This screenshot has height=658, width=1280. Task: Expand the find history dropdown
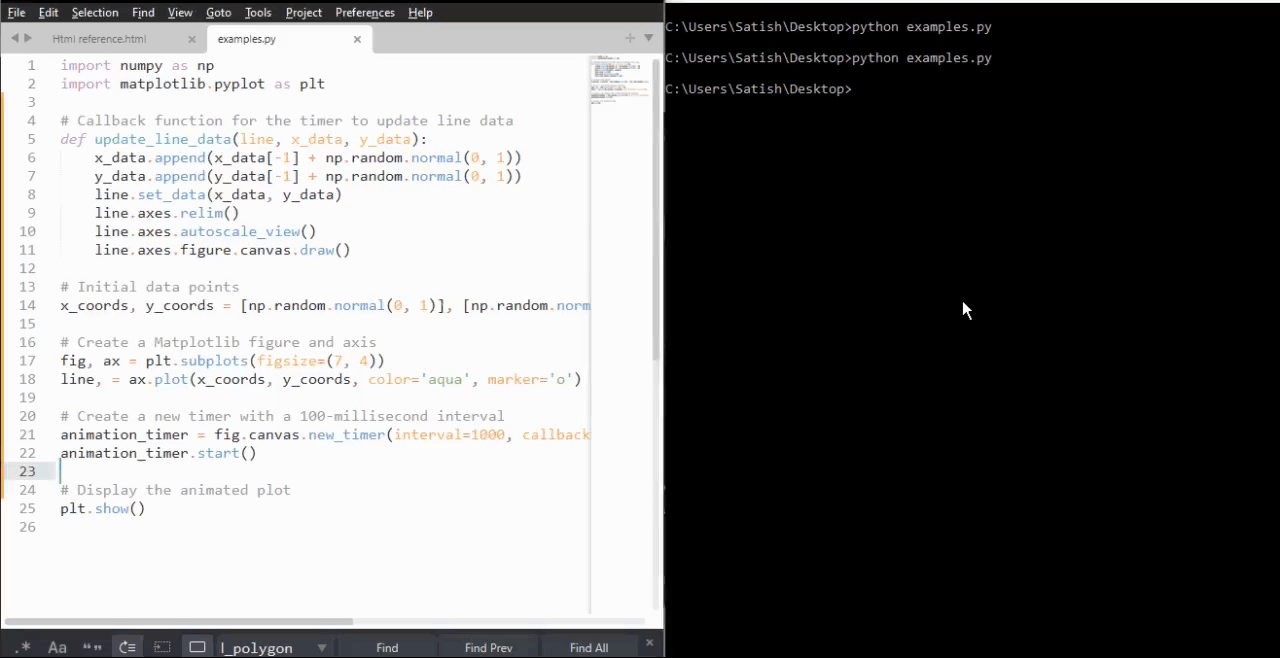322,648
